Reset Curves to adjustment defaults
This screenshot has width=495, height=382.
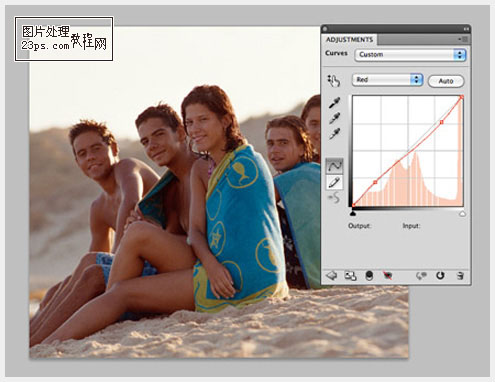[440, 276]
